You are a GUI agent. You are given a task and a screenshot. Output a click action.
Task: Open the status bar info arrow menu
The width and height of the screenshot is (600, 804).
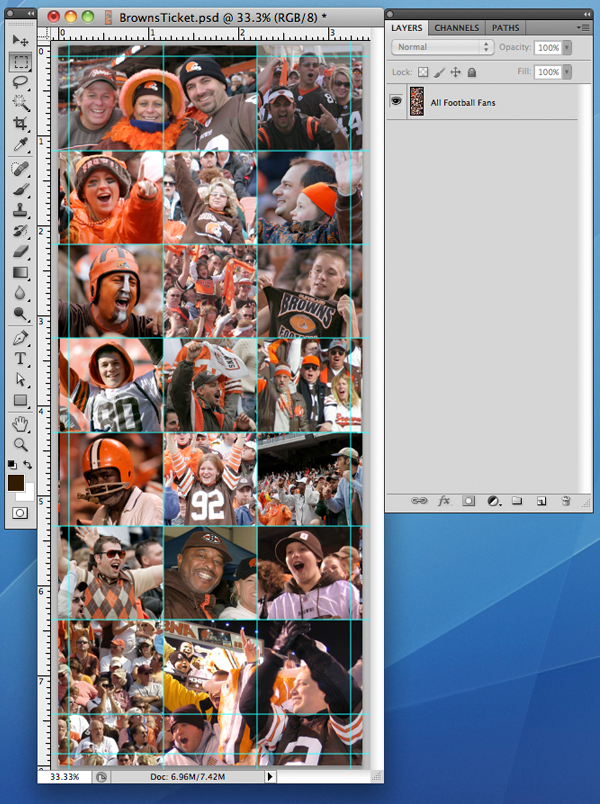click(270, 776)
